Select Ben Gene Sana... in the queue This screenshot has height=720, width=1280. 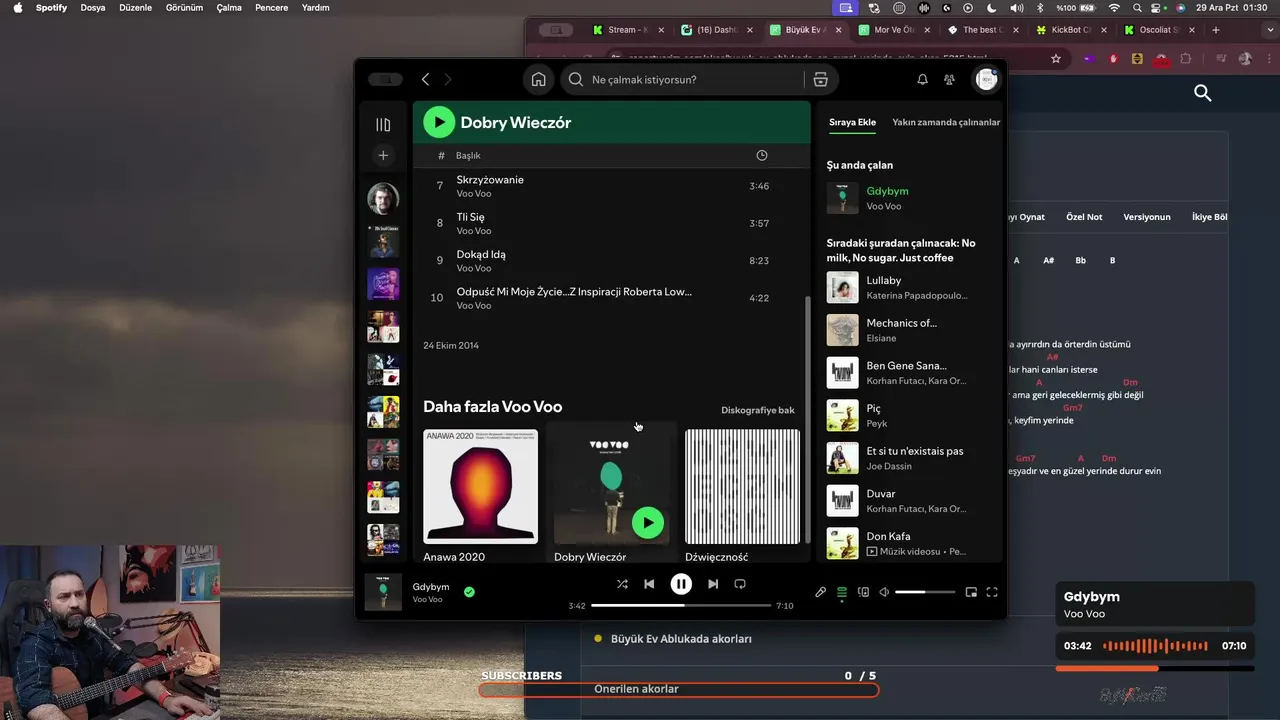(x=910, y=372)
